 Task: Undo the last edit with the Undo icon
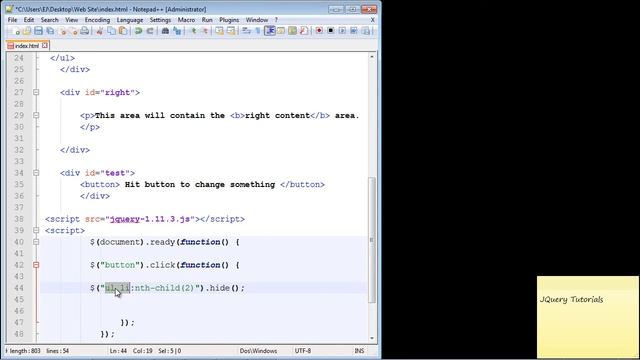pyautogui.click(x=138, y=31)
